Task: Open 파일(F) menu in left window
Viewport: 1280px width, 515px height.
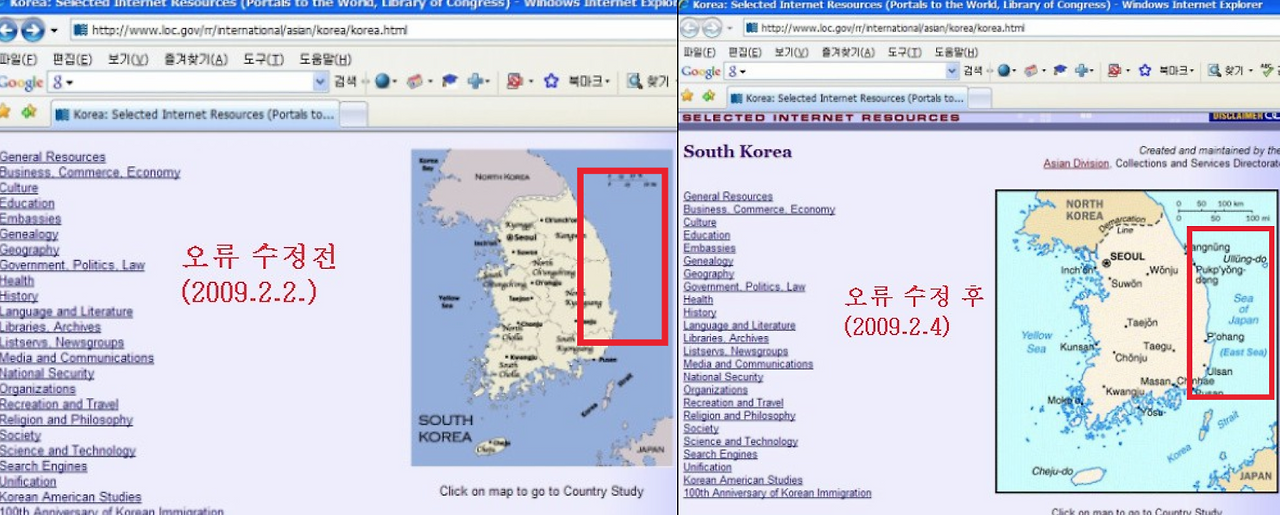Action: [19, 60]
